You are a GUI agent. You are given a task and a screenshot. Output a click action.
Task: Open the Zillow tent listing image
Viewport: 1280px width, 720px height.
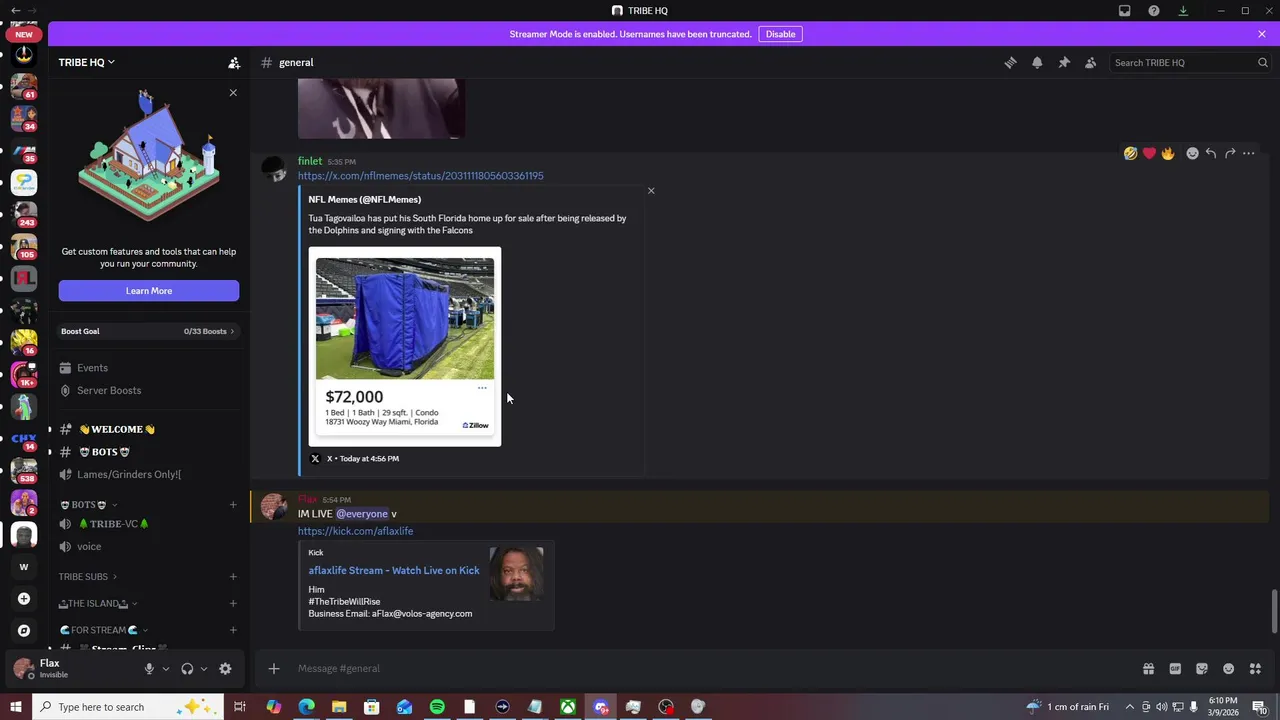coord(405,346)
